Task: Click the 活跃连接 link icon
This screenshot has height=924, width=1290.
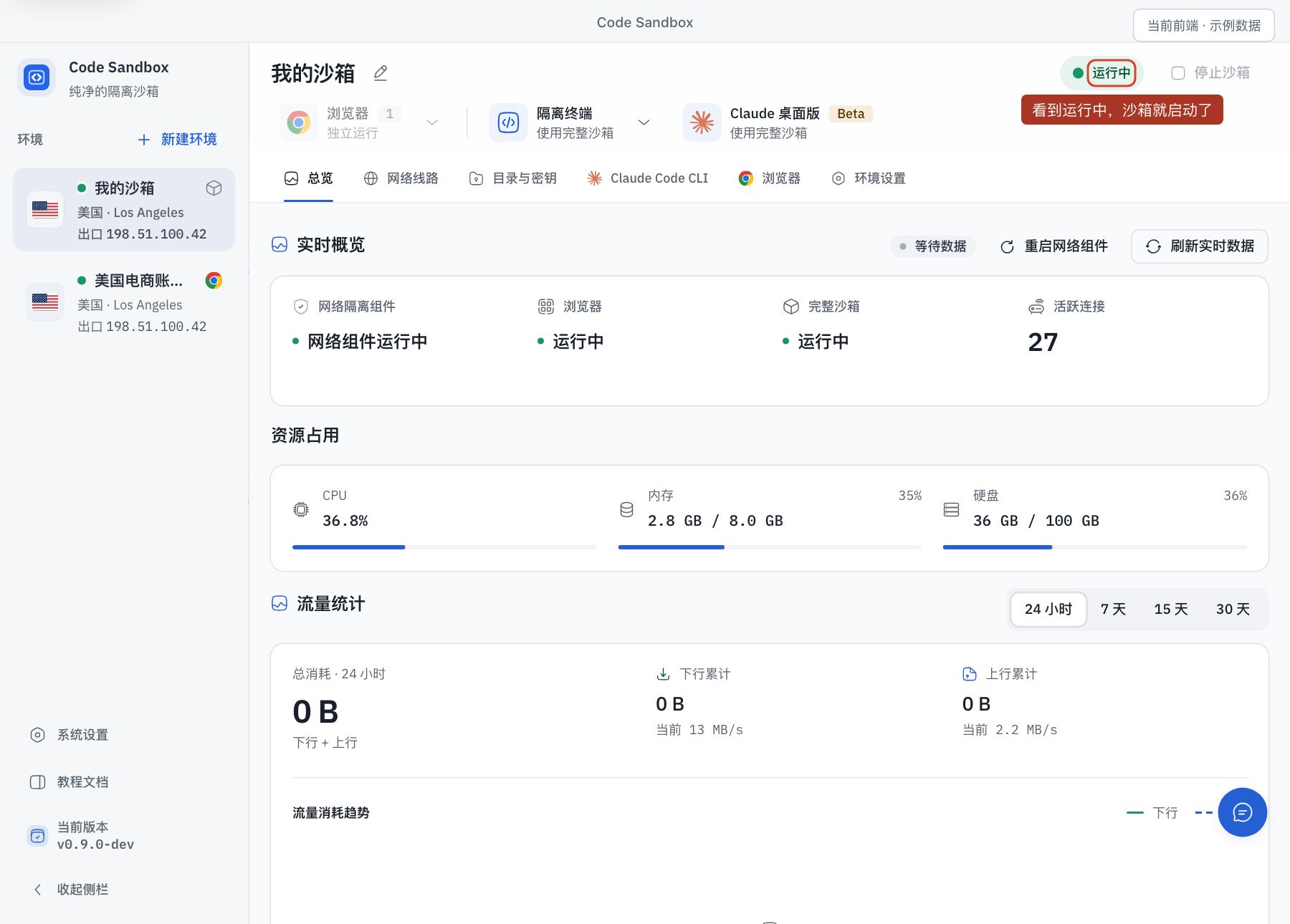Action: coord(1036,307)
